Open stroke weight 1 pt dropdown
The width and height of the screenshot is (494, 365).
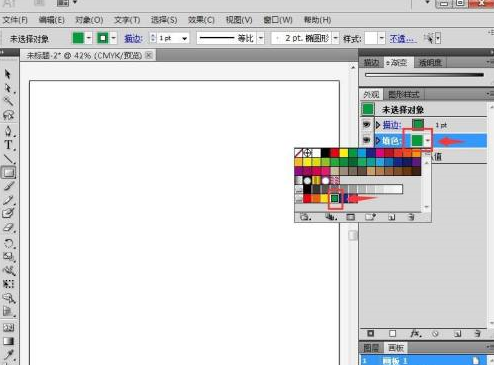pos(184,38)
